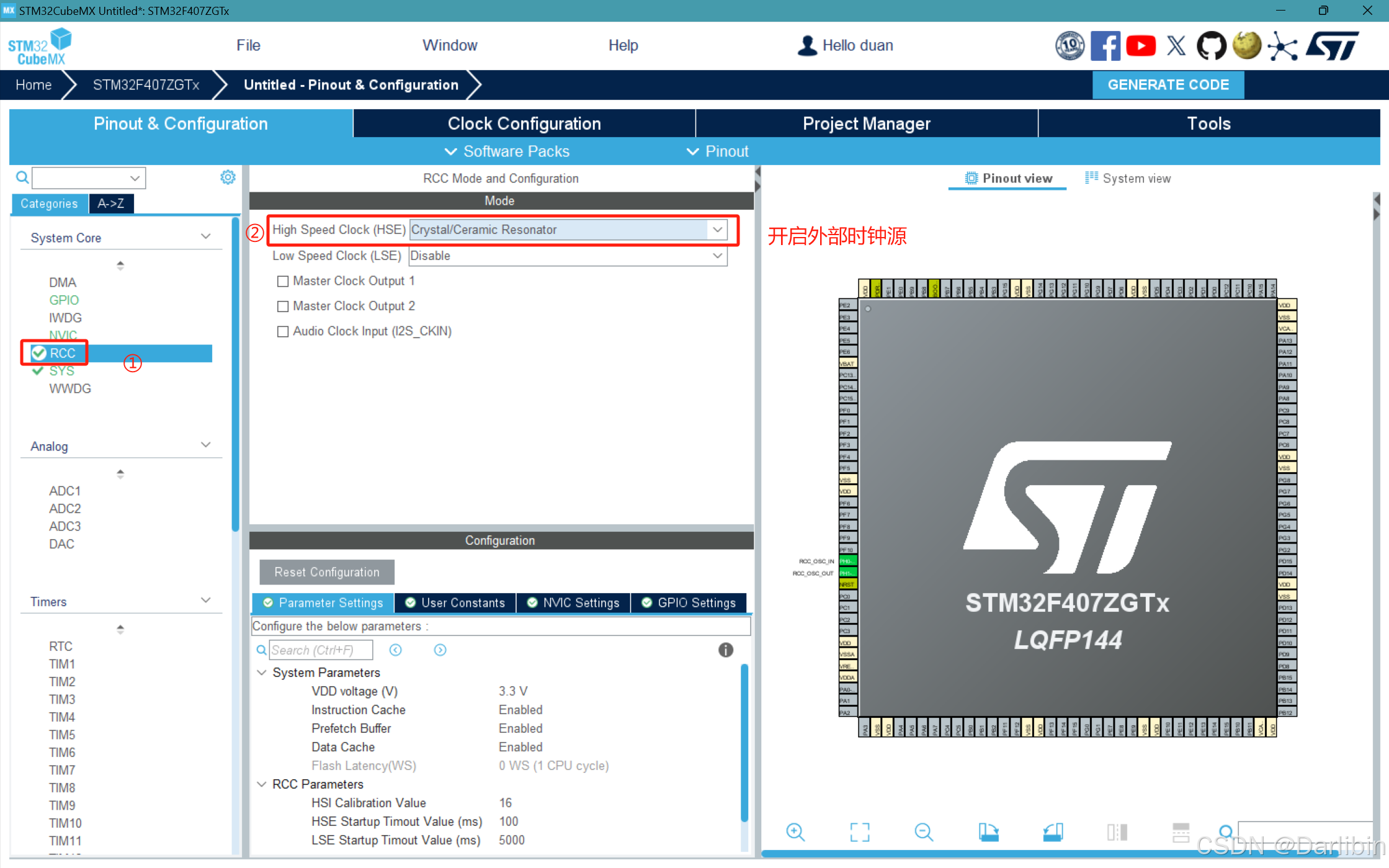
Task: Open the STM32CubeMX GitHub page icon
Action: (x=1211, y=45)
